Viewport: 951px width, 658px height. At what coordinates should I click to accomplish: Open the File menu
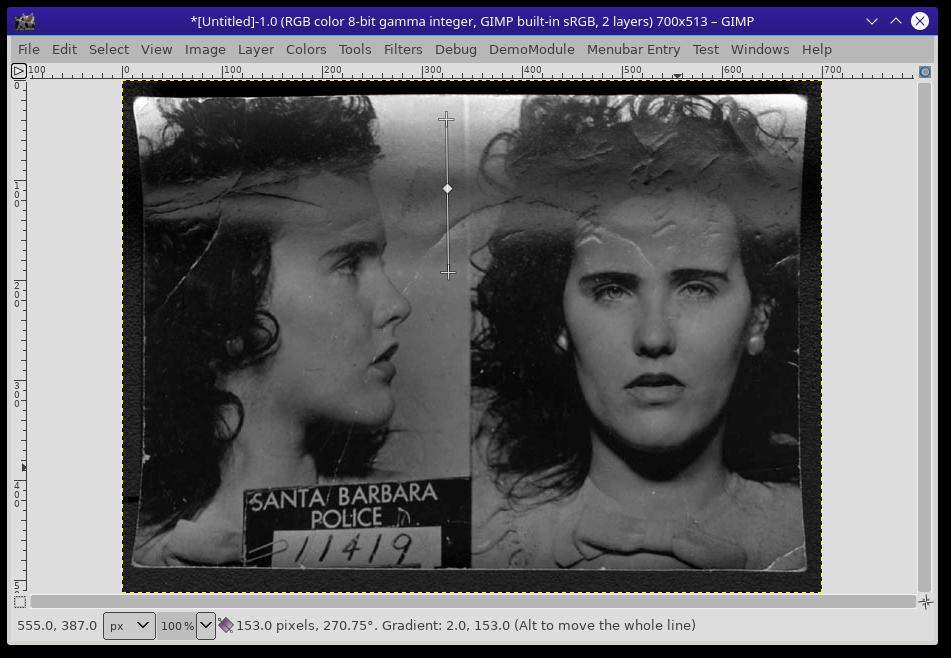pos(29,50)
